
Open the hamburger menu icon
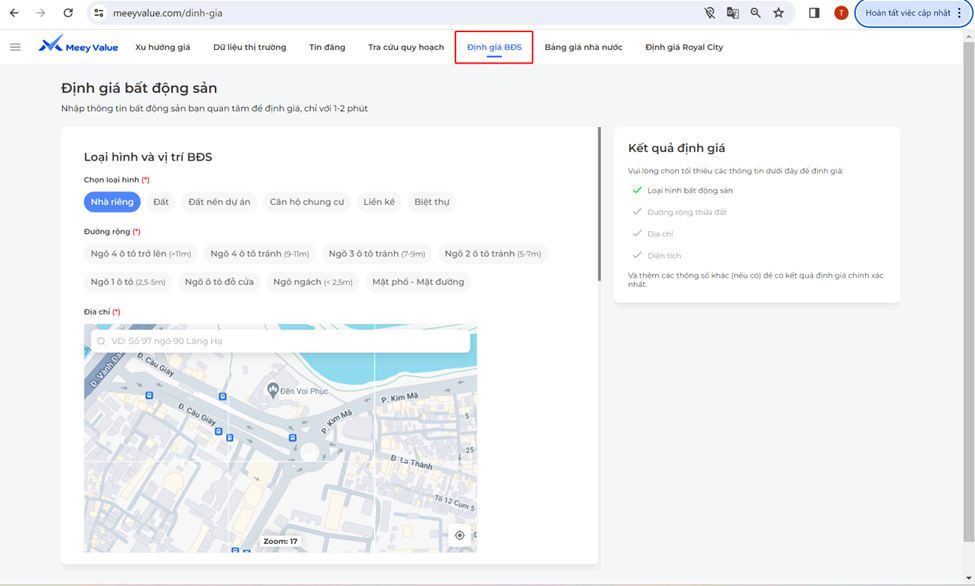point(15,47)
